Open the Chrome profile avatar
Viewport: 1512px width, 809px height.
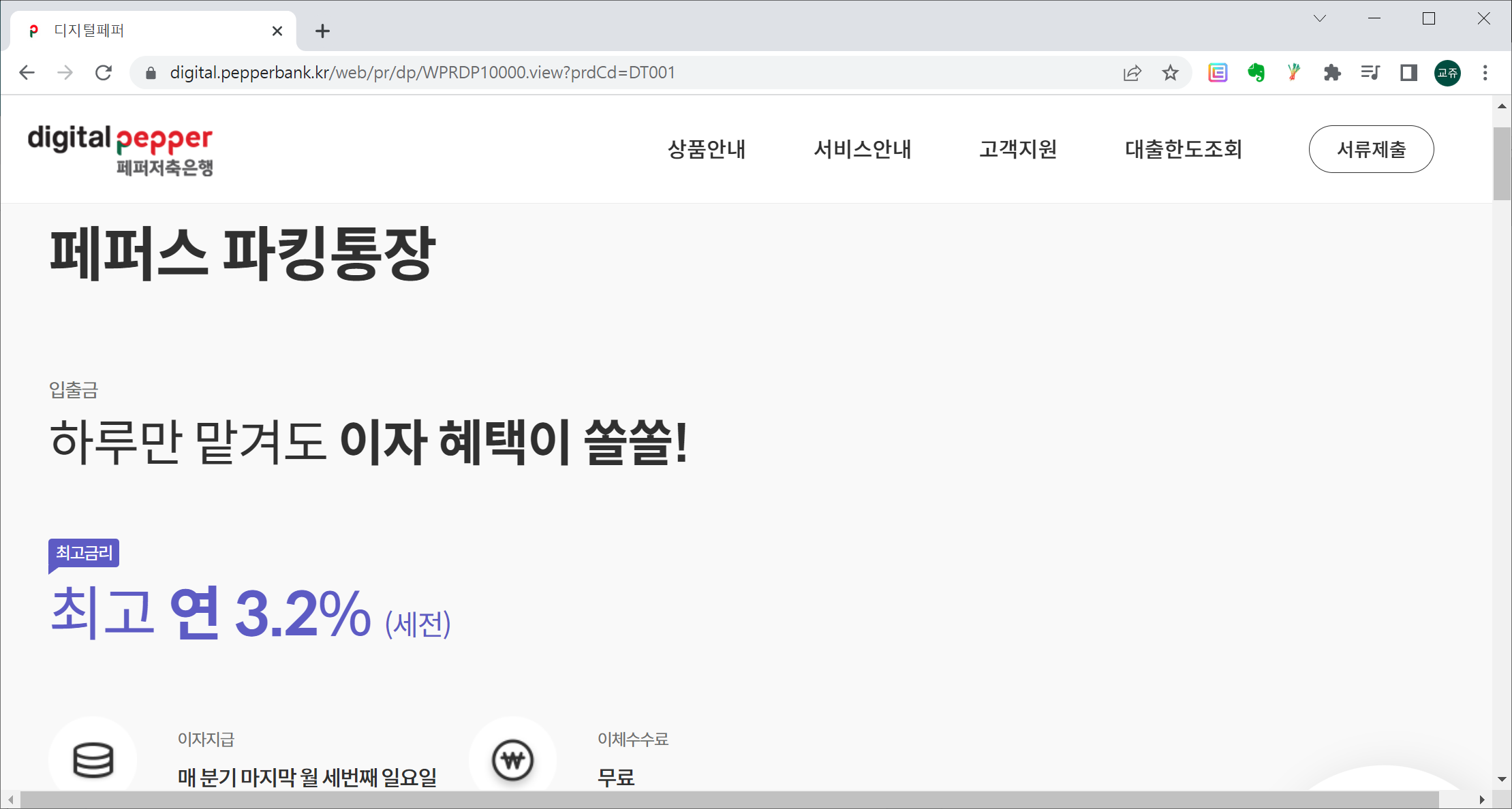tap(1447, 73)
